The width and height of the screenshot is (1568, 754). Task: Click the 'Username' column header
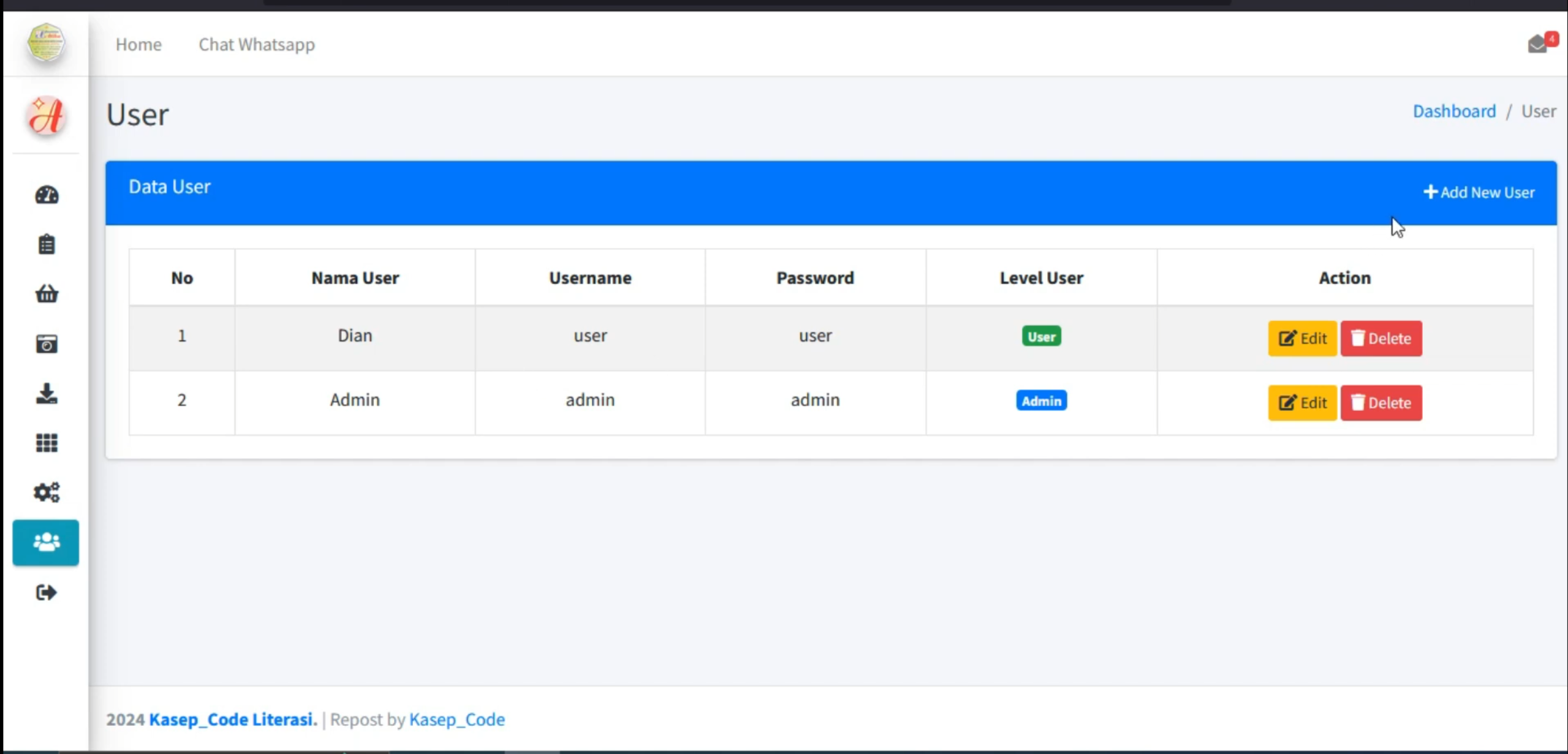click(590, 277)
